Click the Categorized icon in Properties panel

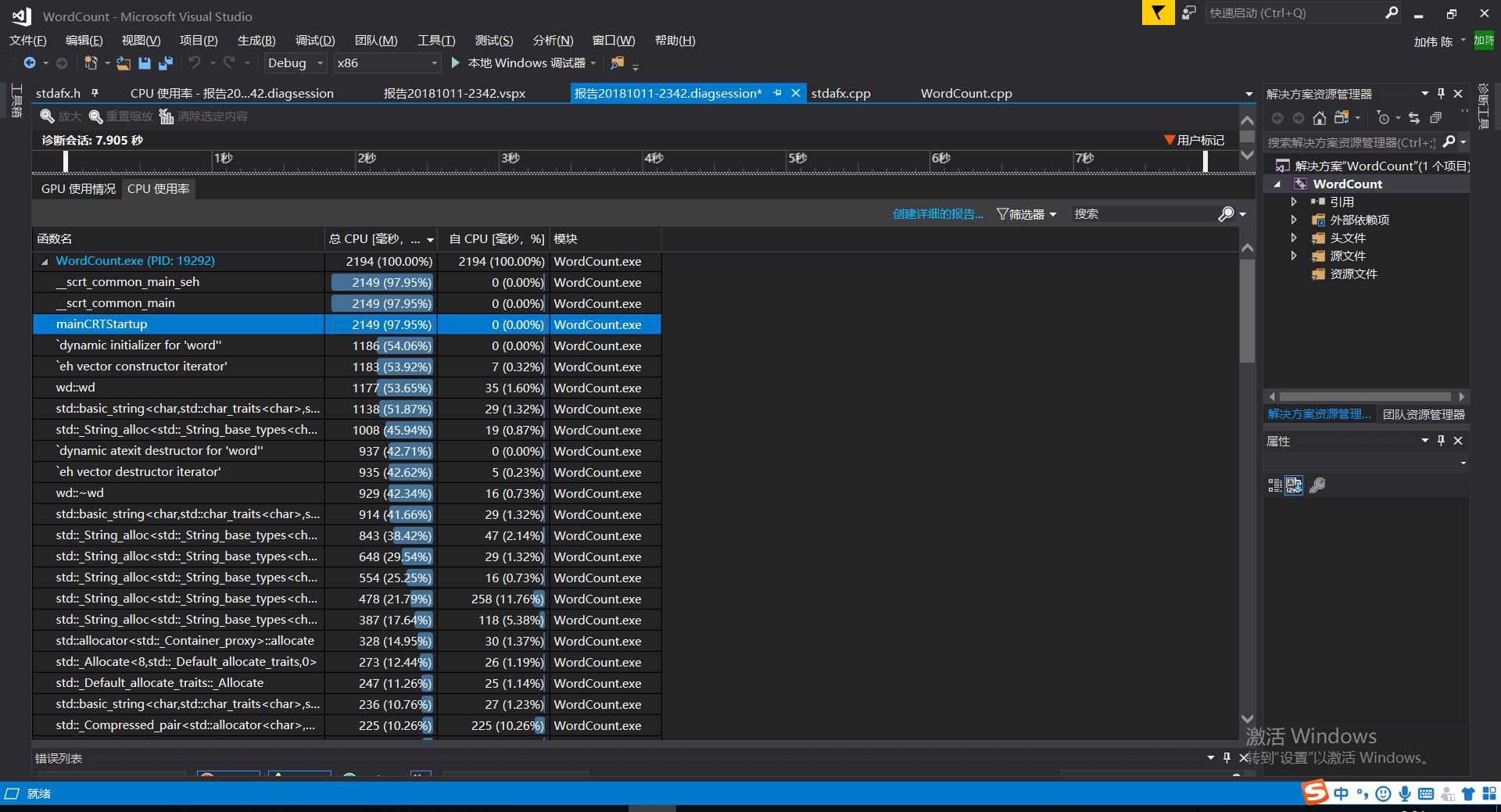pos(1275,485)
